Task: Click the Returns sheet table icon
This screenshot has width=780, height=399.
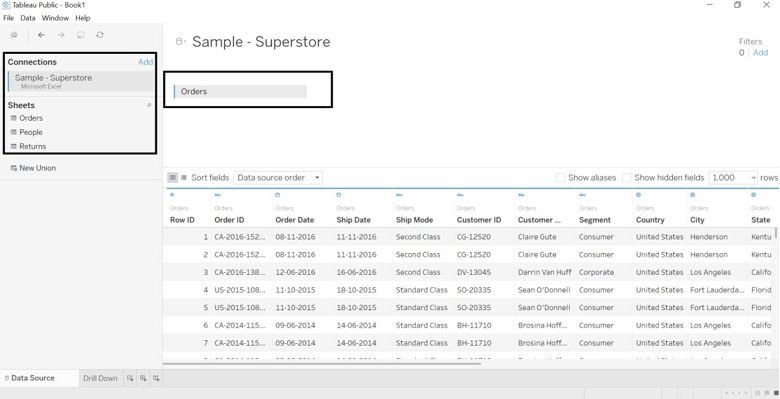Action: [13, 146]
